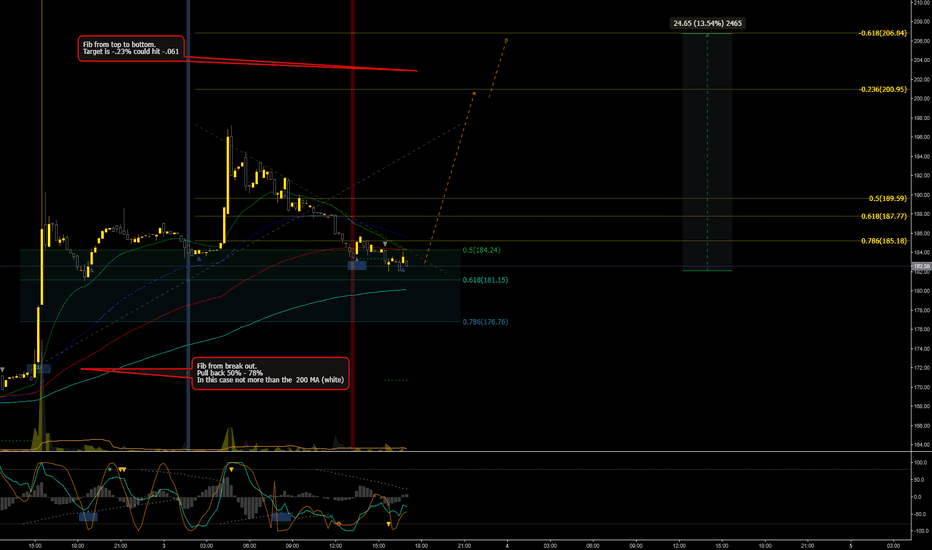
Task: Click the -0.618(206.84) Fibonacci level label
Action: click(x=883, y=33)
